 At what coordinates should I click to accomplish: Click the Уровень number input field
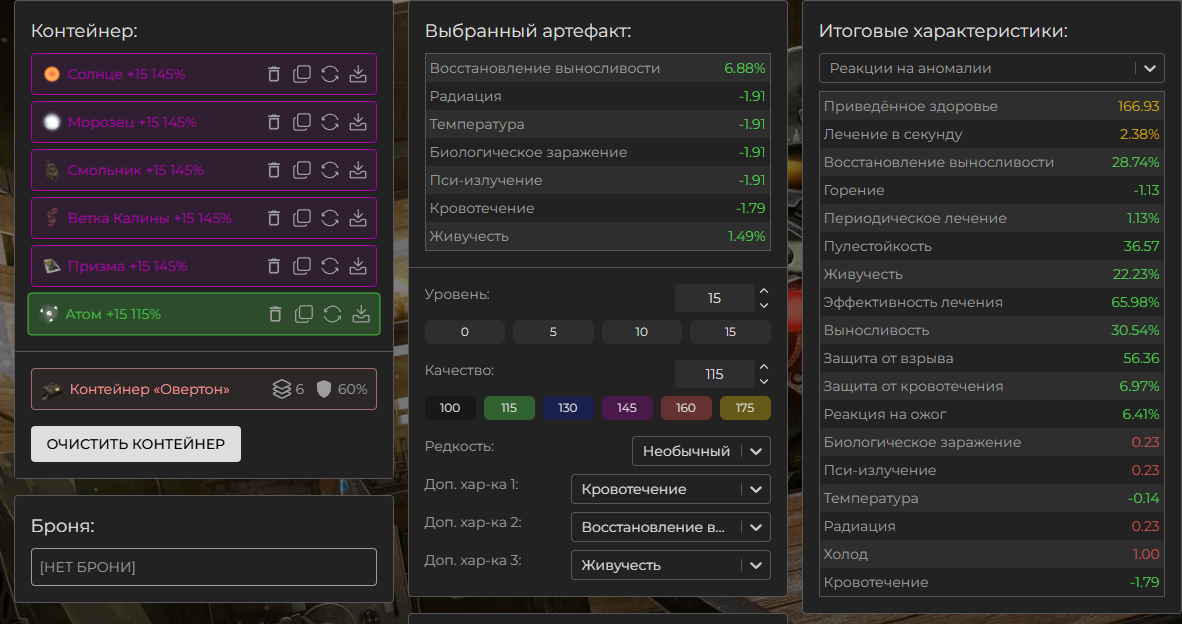[x=714, y=298]
